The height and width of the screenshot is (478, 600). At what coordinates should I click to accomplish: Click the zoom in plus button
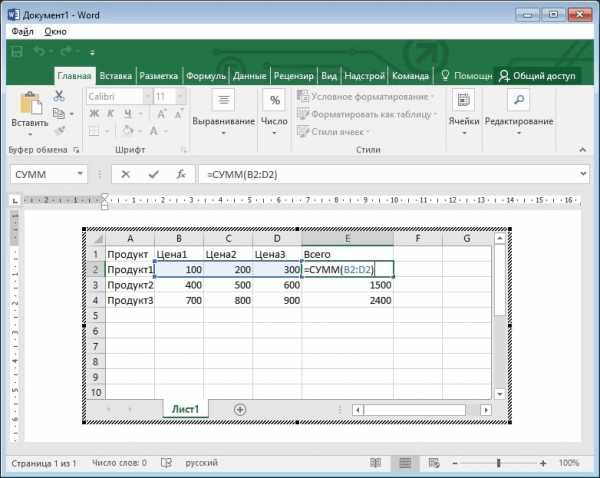543,463
